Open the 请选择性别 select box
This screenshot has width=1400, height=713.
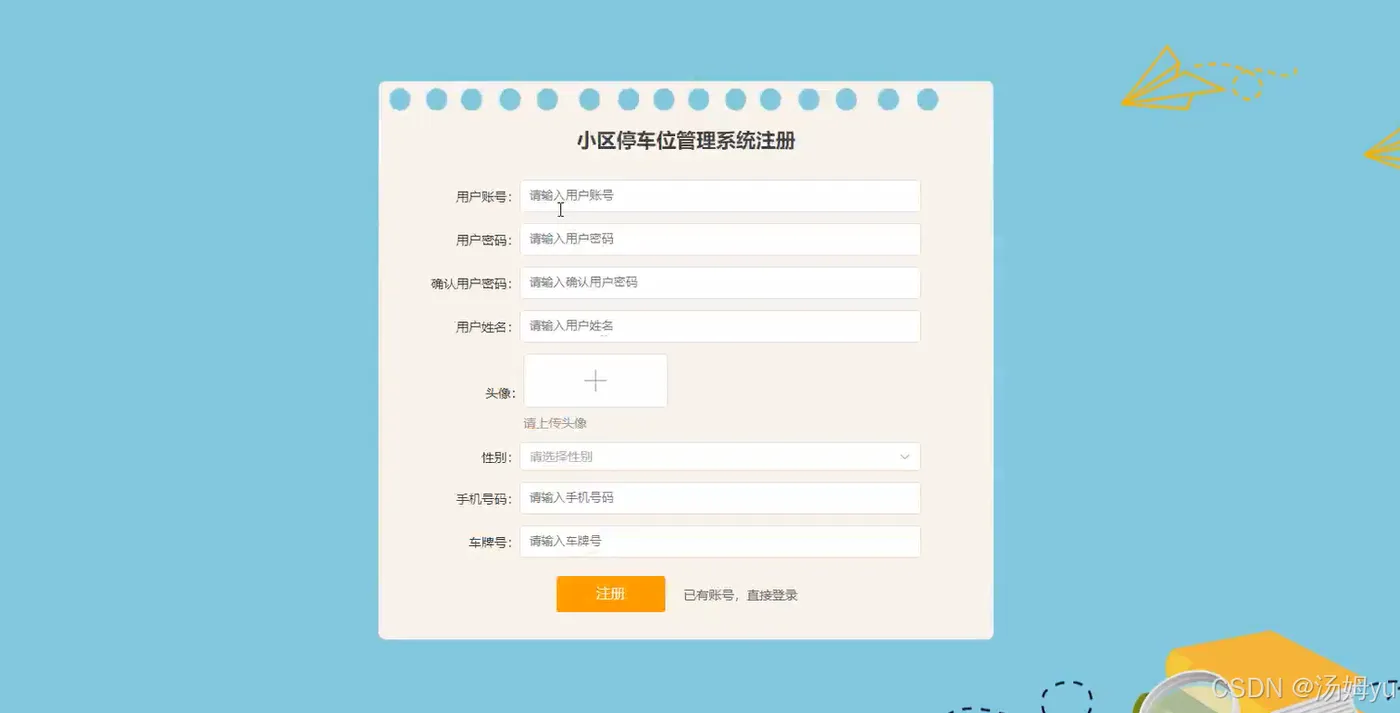click(x=720, y=457)
